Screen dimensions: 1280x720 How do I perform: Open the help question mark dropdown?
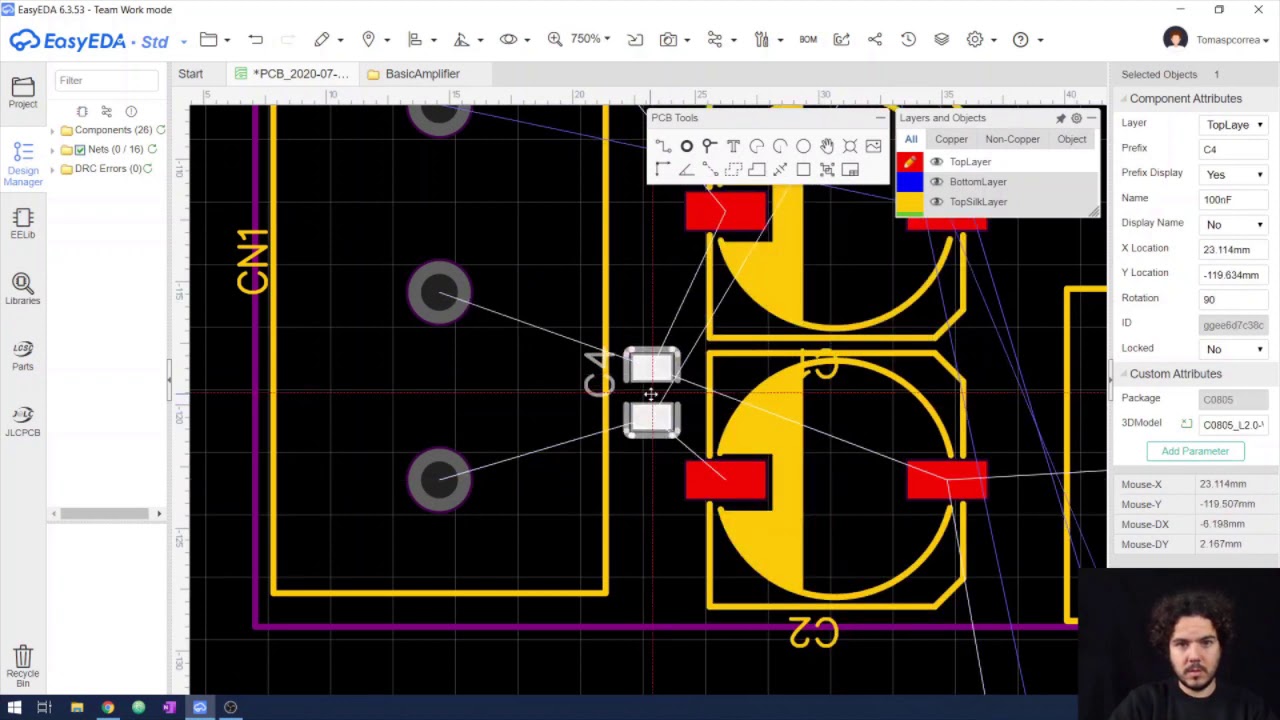[1027, 40]
